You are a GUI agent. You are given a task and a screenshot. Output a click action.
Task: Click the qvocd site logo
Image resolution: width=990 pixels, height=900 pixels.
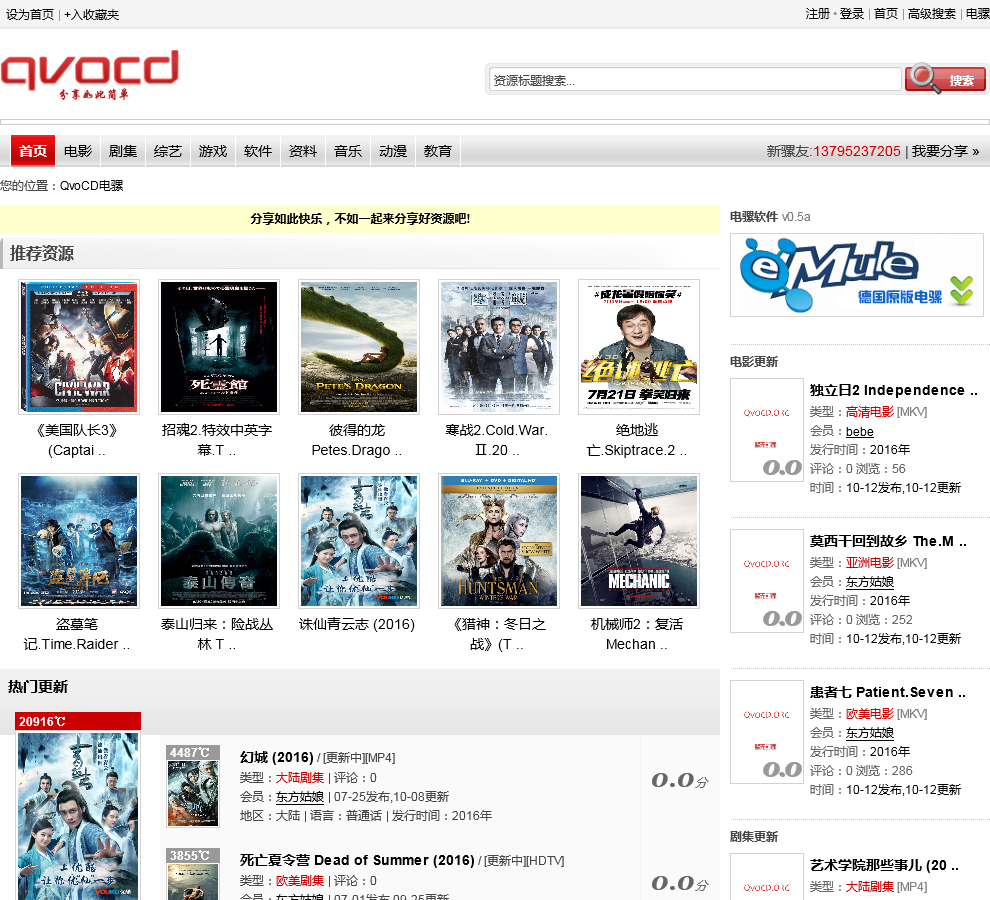pyautogui.click(x=90, y=75)
